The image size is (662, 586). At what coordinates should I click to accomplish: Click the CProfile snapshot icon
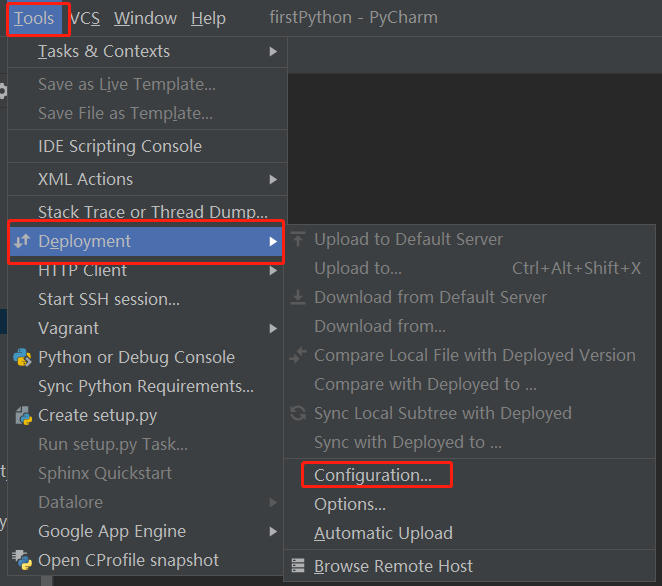tap(22, 560)
